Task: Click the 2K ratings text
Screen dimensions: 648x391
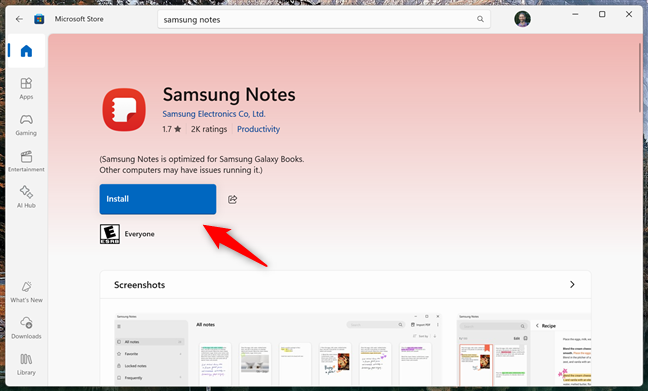Action: pos(209,129)
